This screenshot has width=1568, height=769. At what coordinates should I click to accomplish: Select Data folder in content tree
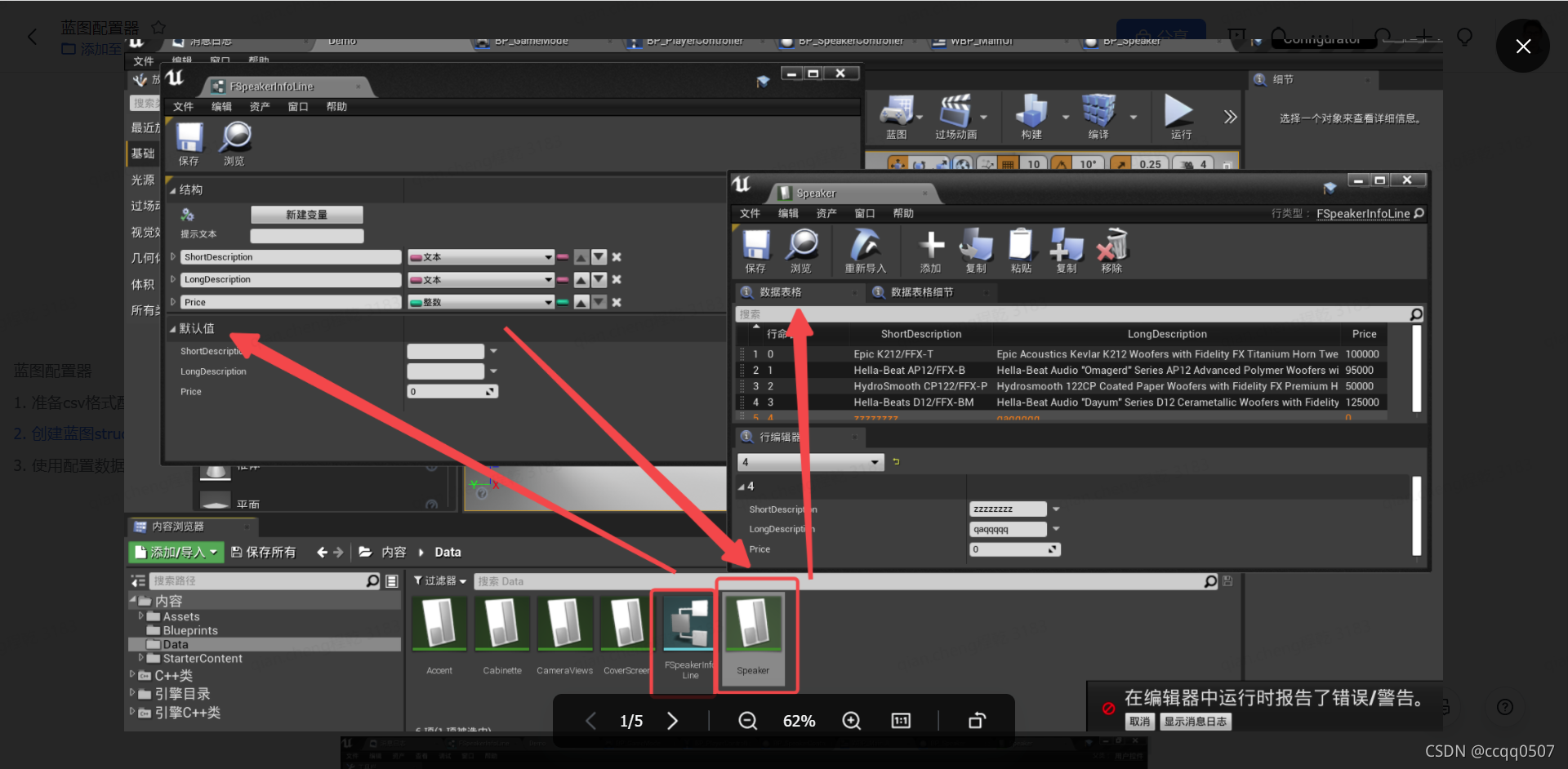coord(175,644)
